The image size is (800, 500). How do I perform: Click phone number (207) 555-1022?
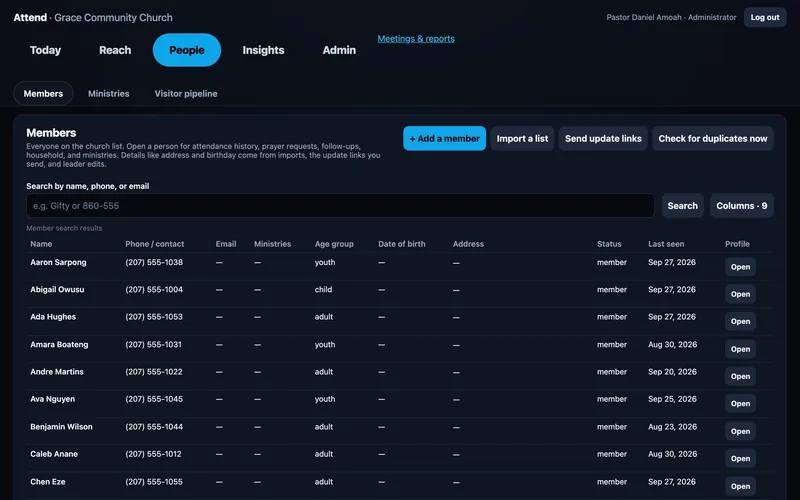154,371
